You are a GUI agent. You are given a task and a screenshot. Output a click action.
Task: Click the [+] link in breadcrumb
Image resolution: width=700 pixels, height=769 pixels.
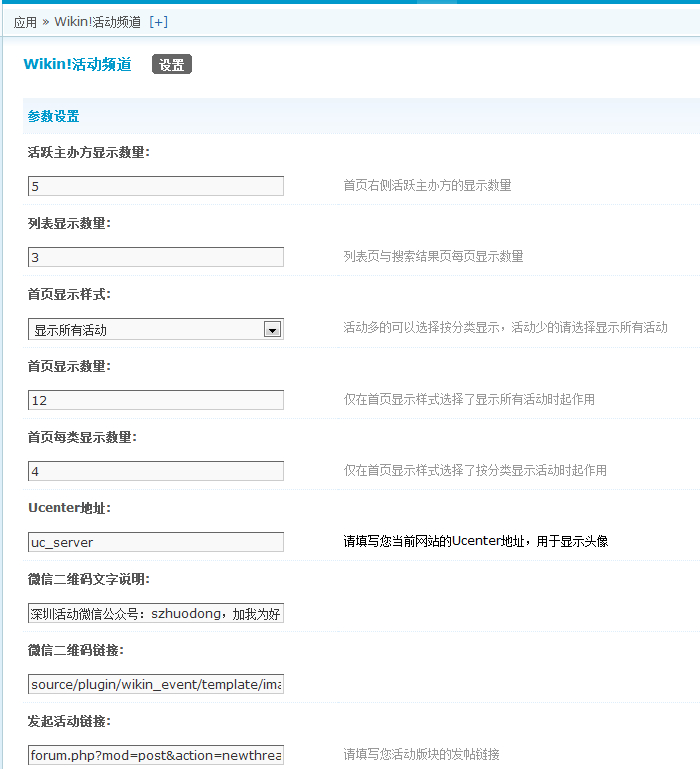tap(158, 22)
